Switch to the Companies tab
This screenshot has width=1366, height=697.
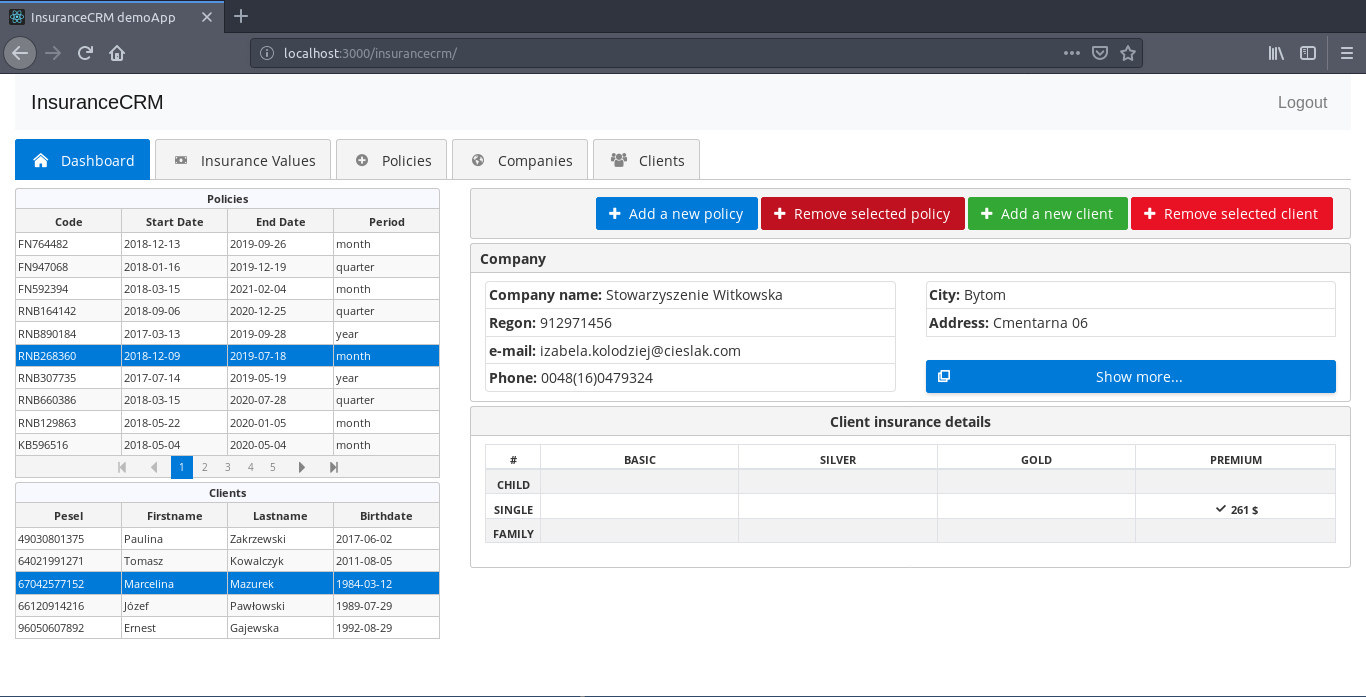point(520,159)
